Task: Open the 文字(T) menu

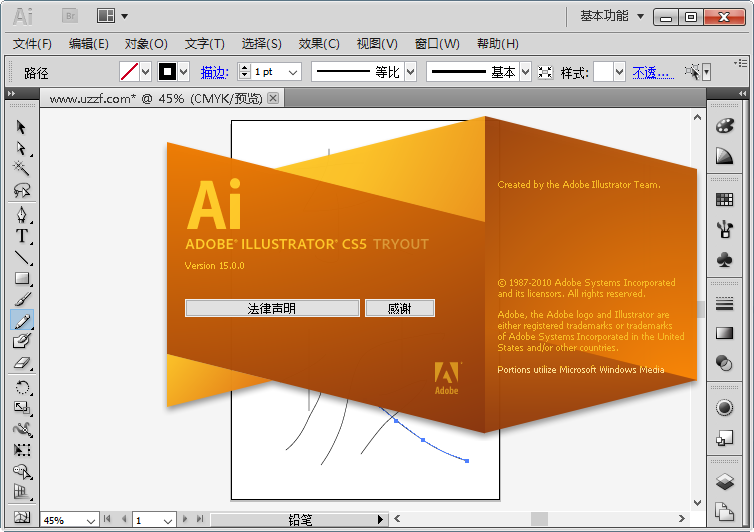Action: pos(204,44)
